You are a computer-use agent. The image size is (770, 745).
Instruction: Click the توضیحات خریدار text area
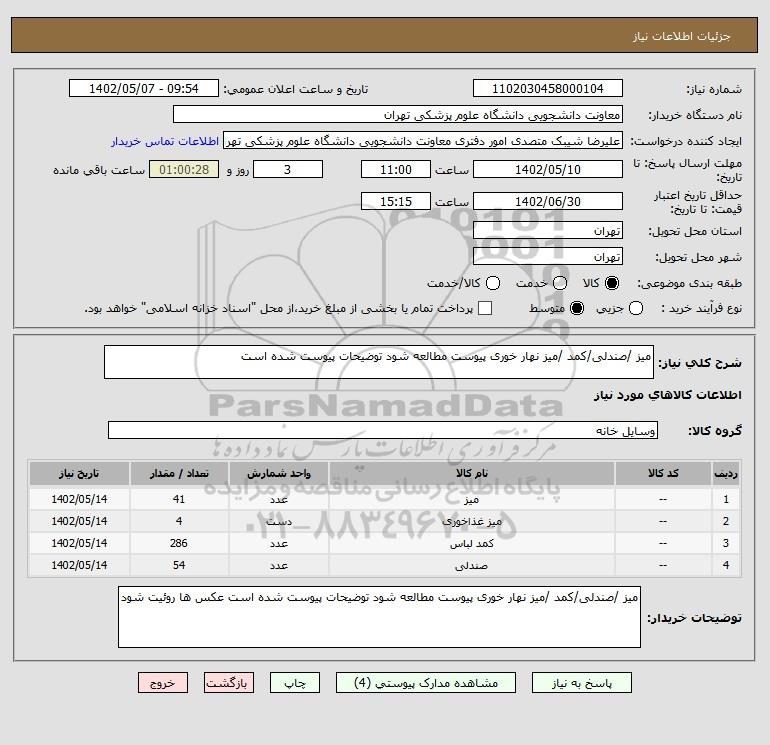(379, 617)
